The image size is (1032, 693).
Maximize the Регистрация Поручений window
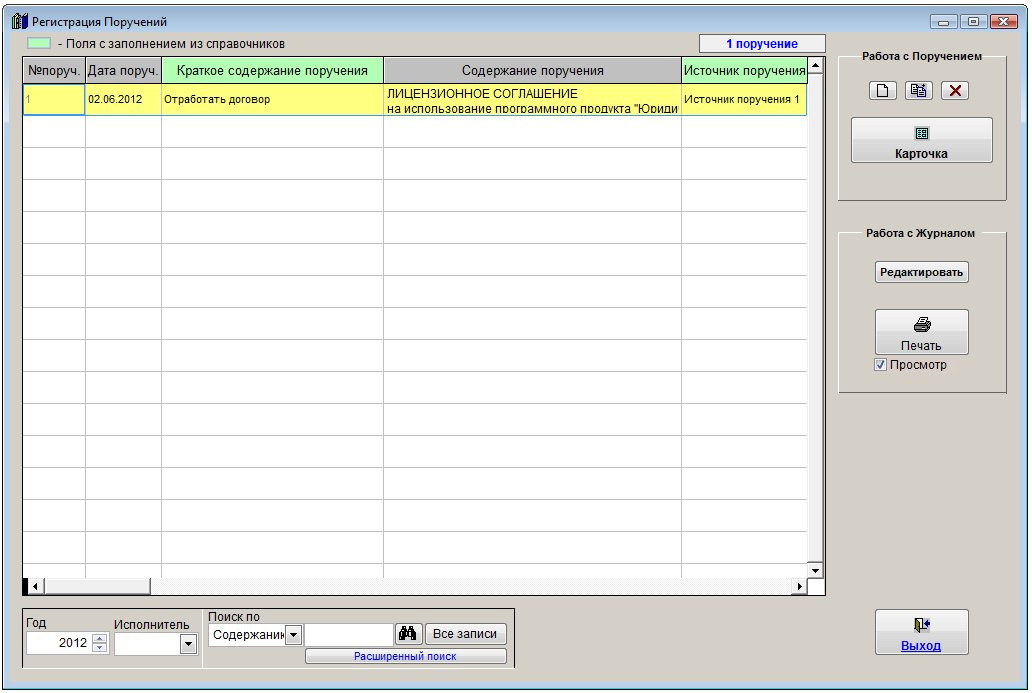click(973, 22)
